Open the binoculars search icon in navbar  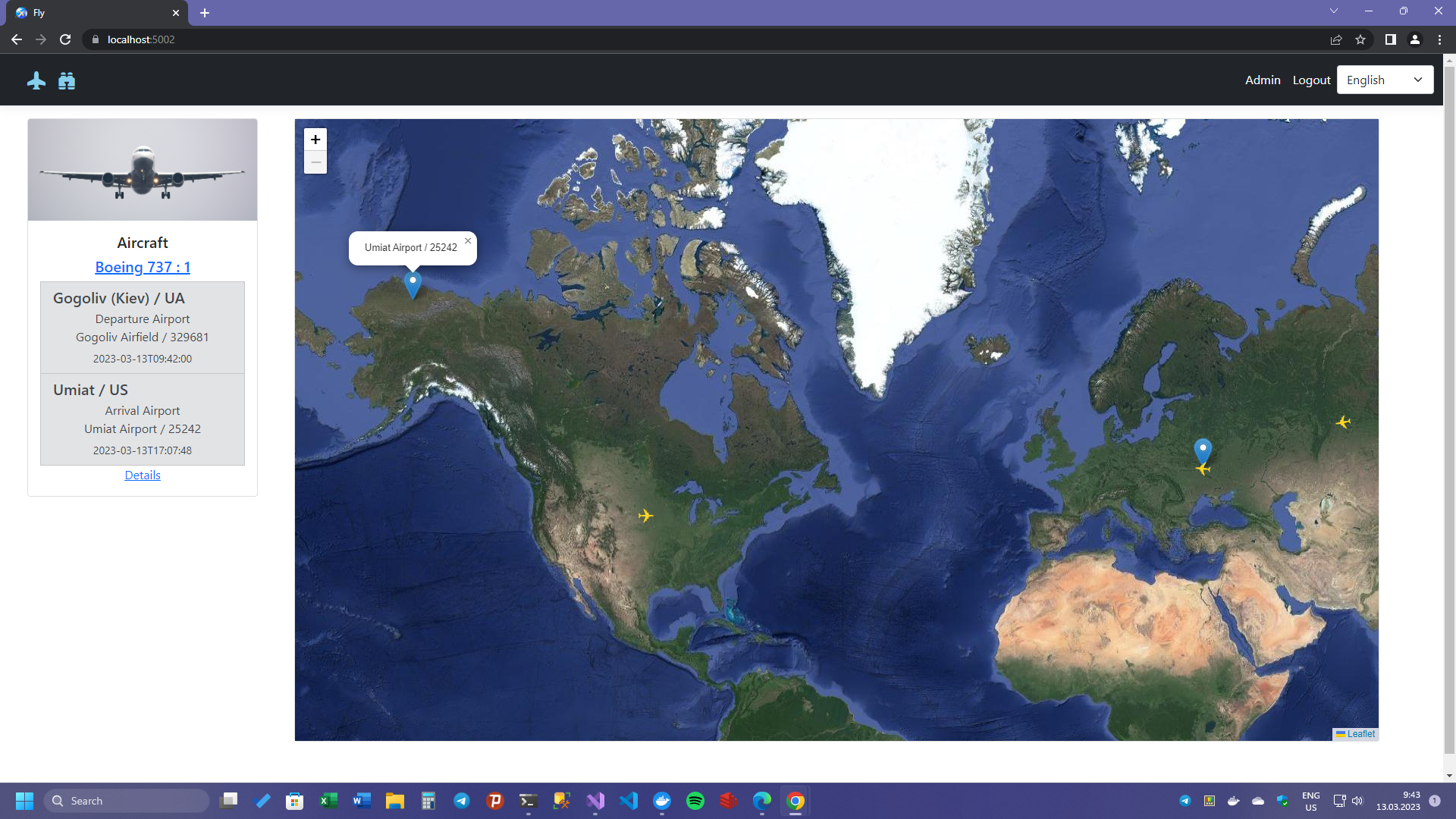tap(67, 80)
